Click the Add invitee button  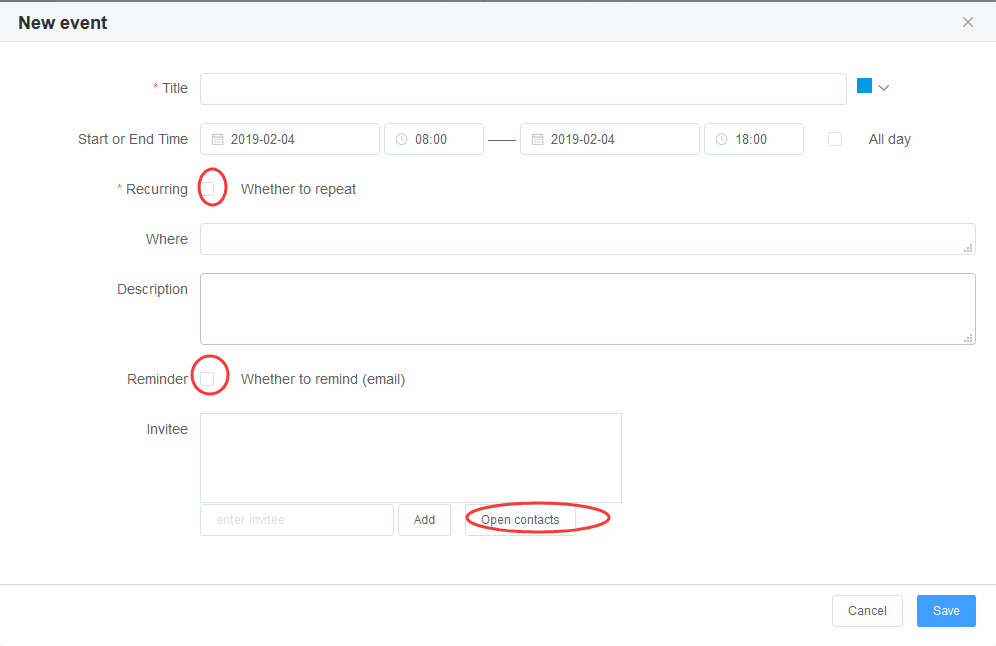pyautogui.click(x=424, y=520)
